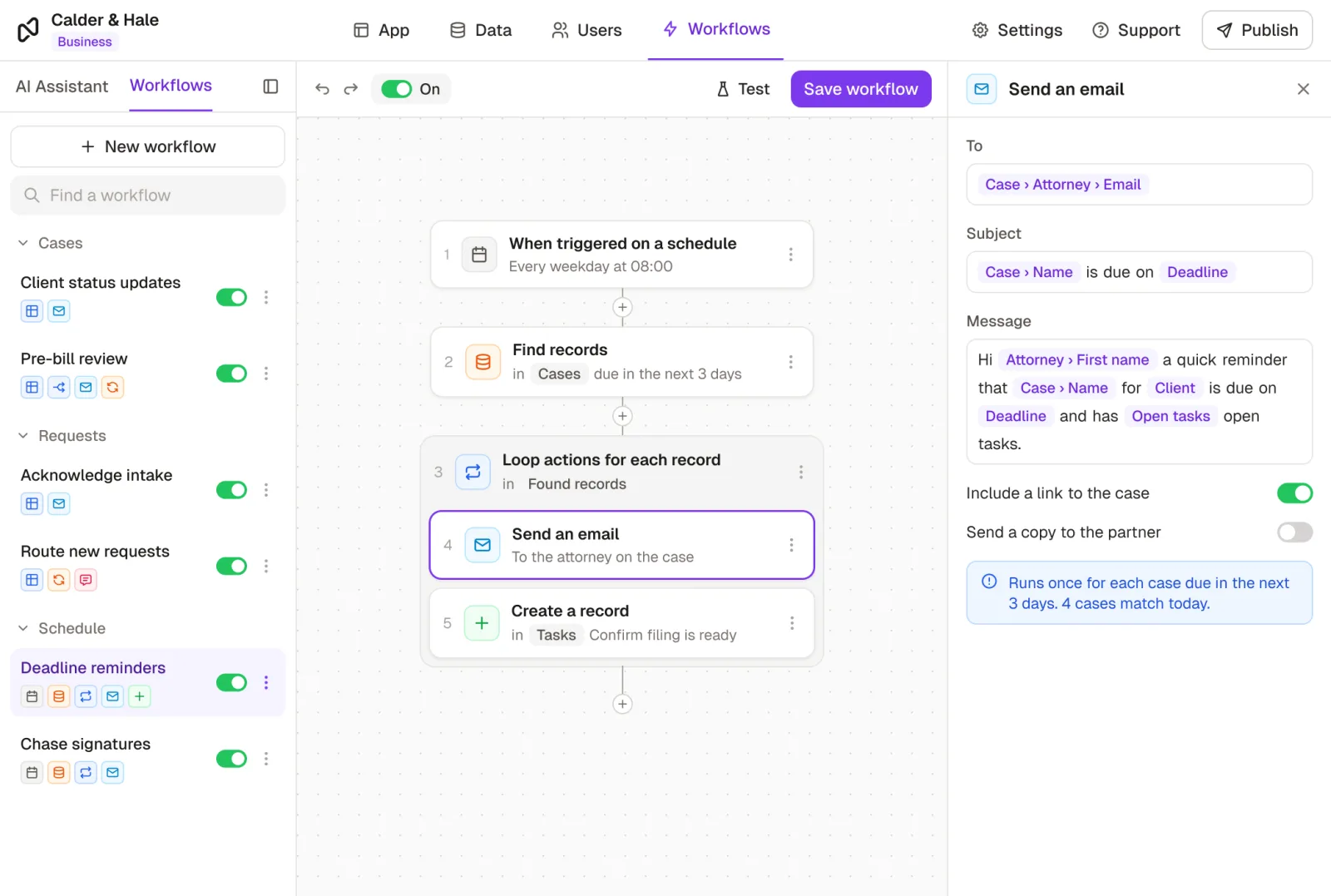Open options menu for the Loop actions step
The height and width of the screenshot is (896, 1331).
800,472
